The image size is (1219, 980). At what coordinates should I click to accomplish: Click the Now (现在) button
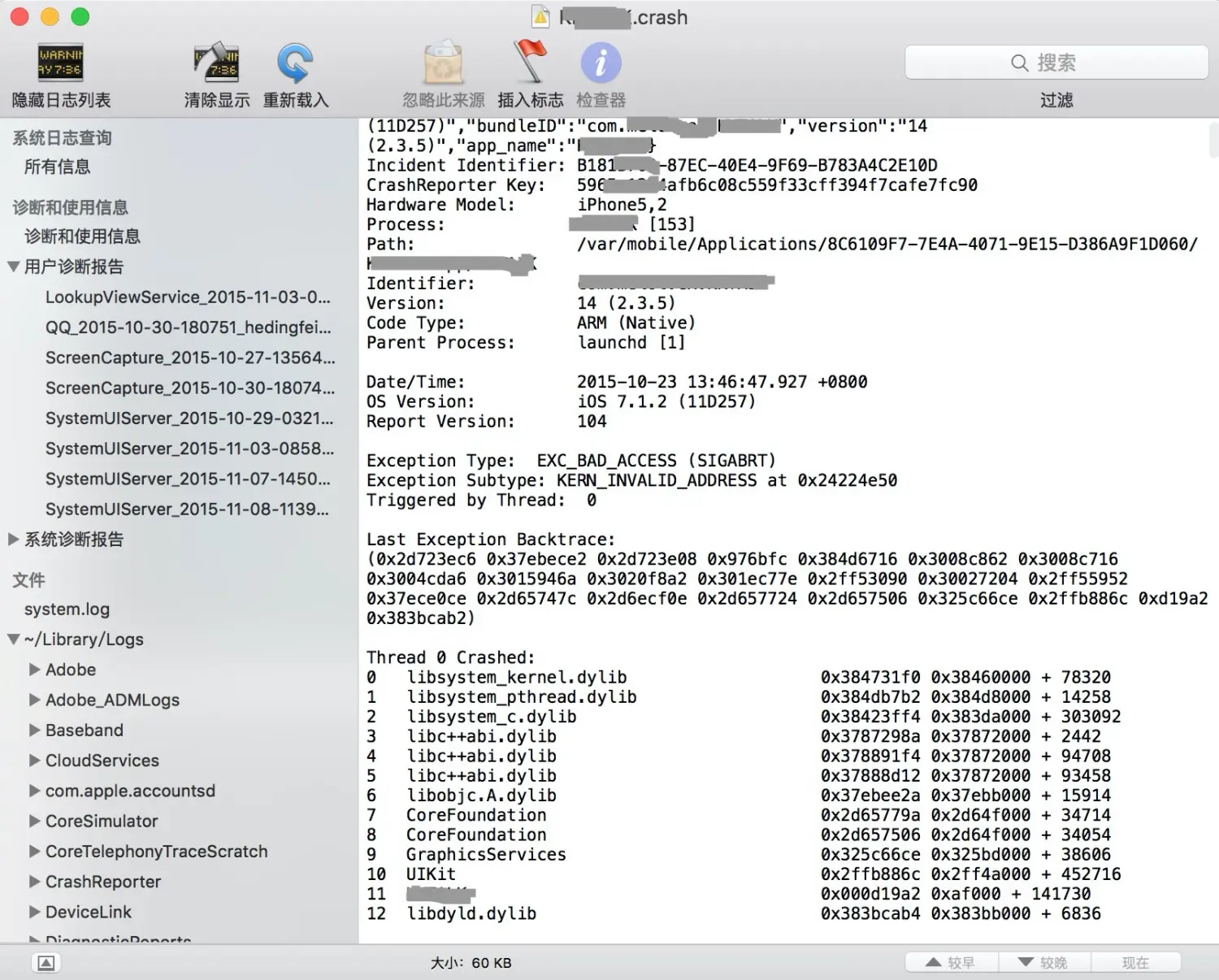[1135, 963]
